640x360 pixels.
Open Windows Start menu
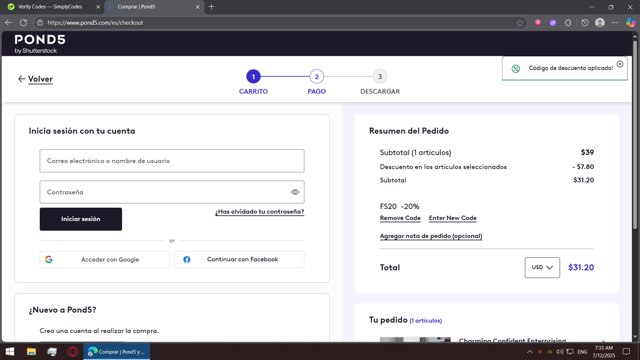click(10, 351)
